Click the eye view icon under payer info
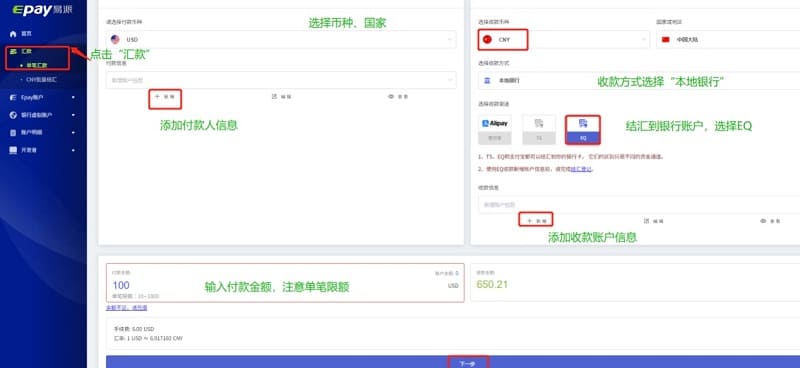Screen dimensions: 800x368 pos(398,96)
